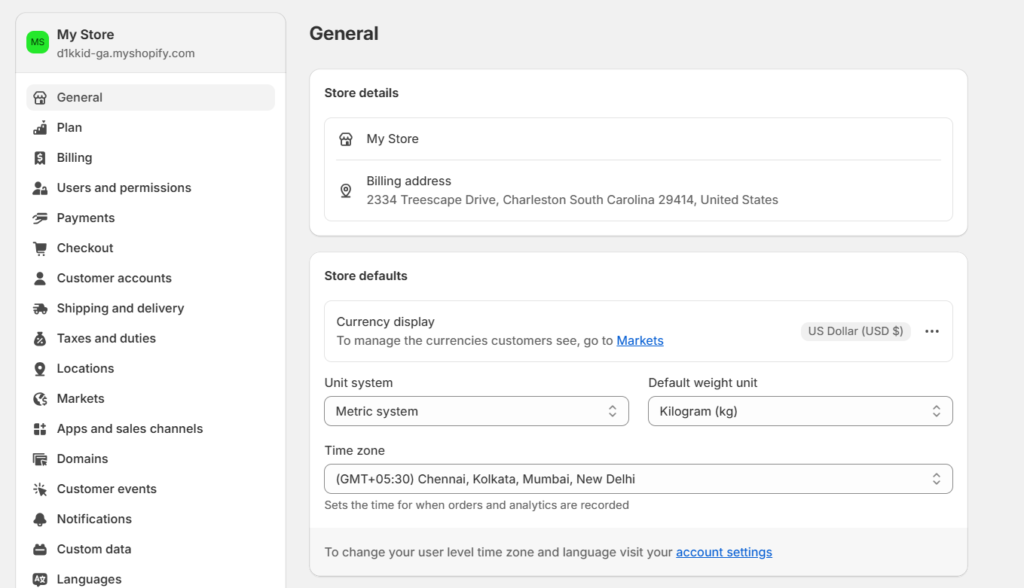
Task: Open the currency display three-dot menu
Action: tap(932, 331)
